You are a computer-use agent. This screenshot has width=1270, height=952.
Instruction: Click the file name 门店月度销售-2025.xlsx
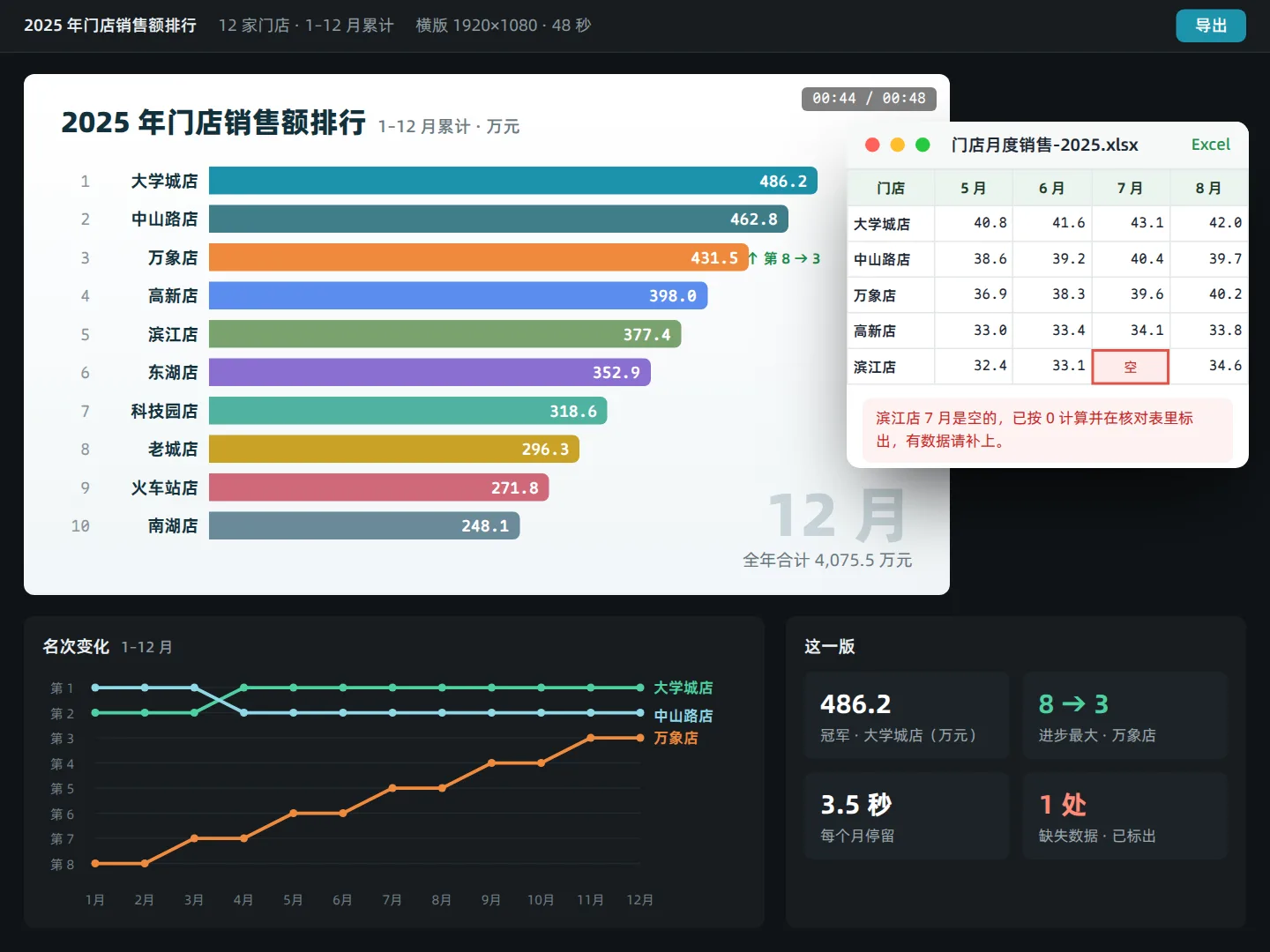click(1044, 145)
